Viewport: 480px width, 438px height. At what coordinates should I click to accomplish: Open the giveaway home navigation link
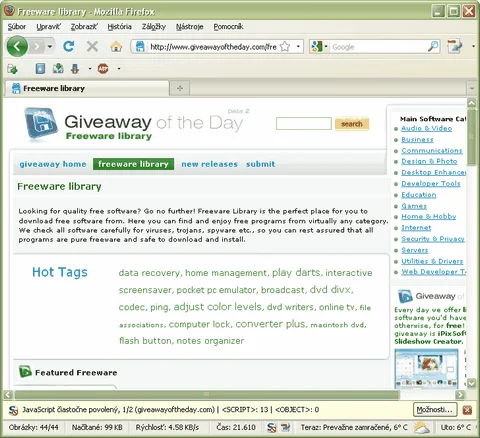53,164
